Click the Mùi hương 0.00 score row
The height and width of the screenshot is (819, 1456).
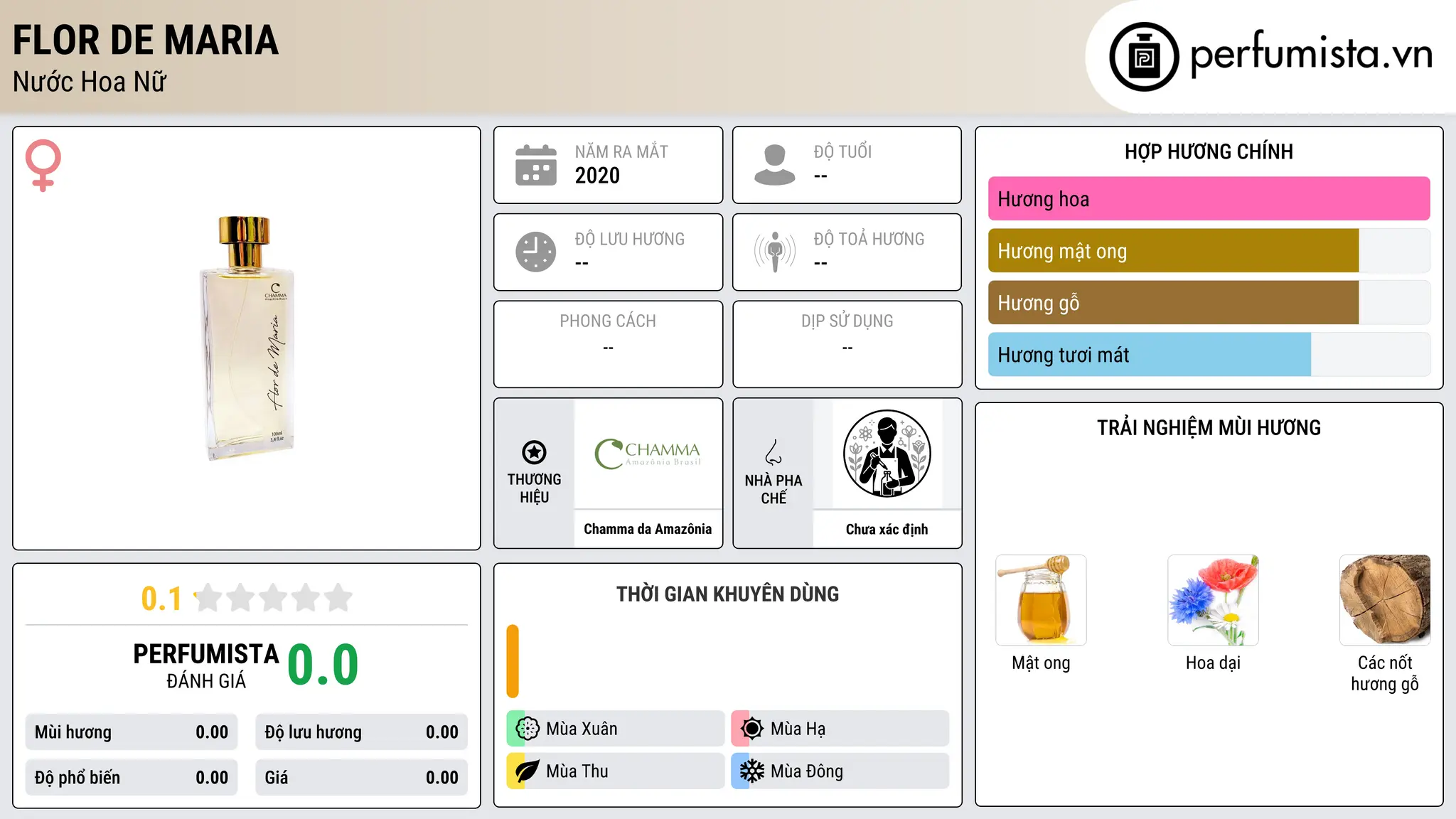click(x=132, y=732)
